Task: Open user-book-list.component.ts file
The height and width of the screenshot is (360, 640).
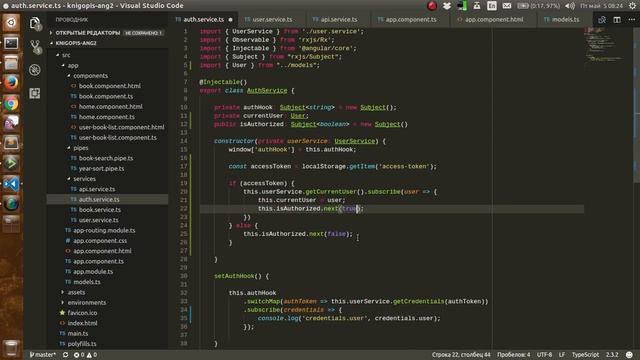Action: pyautogui.click(x=118, y=138)
